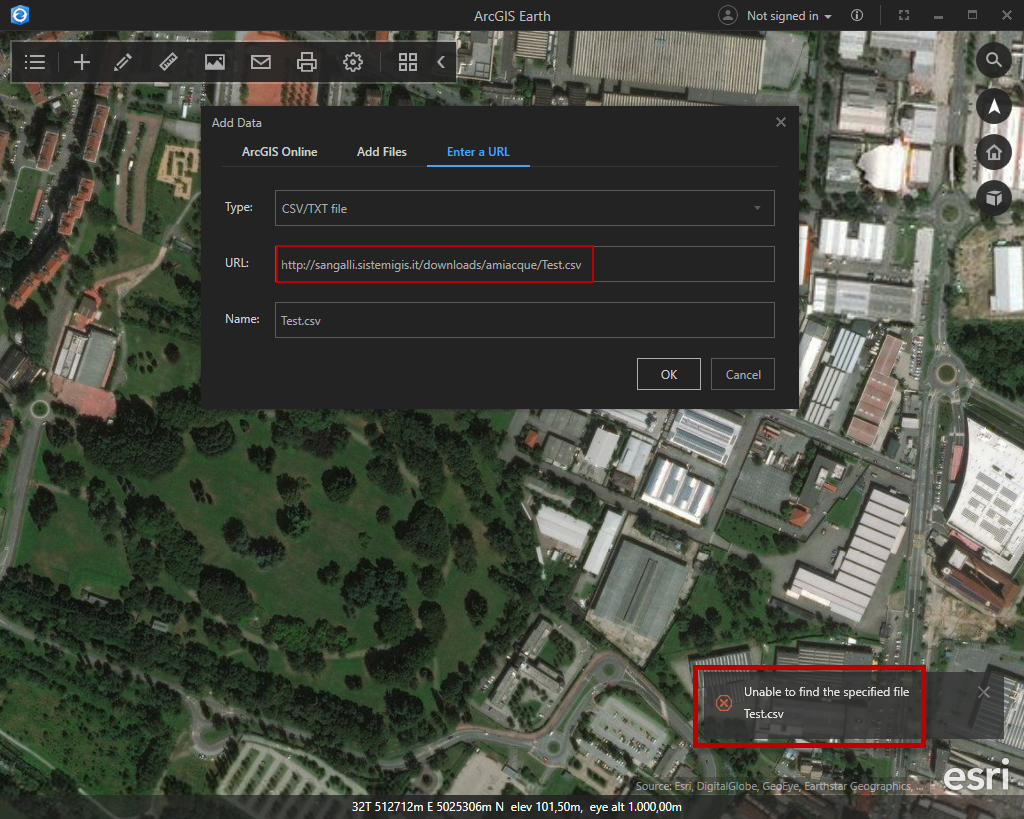Click the Email envelope icon

(261, 62)
